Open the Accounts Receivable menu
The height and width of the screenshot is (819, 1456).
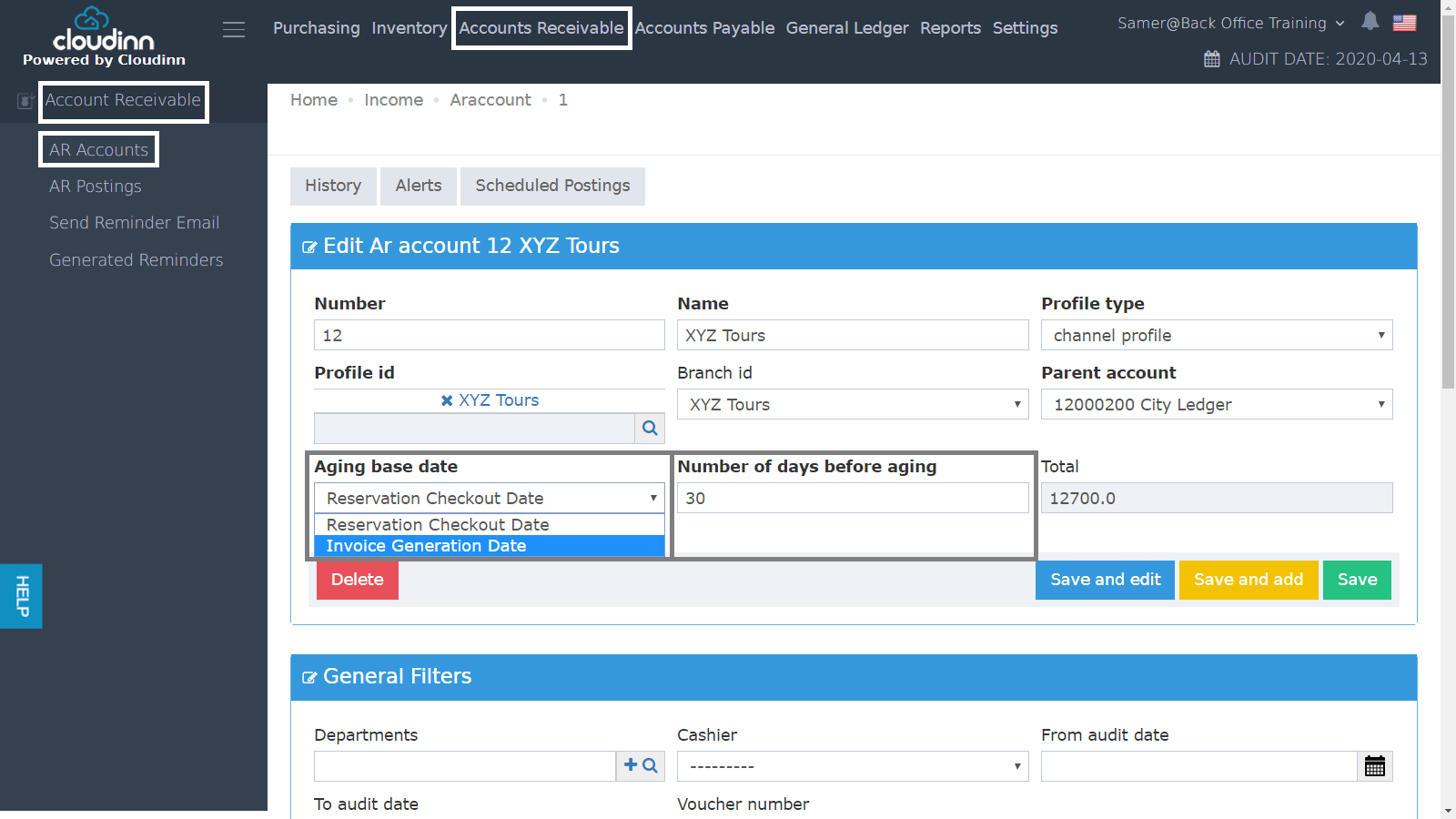point(541,28)
